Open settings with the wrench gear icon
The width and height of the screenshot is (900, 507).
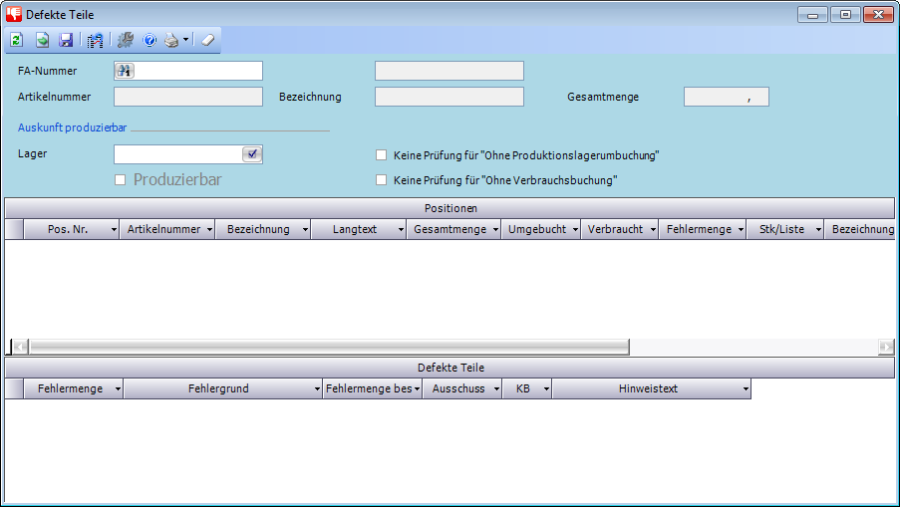pos(126,41)
